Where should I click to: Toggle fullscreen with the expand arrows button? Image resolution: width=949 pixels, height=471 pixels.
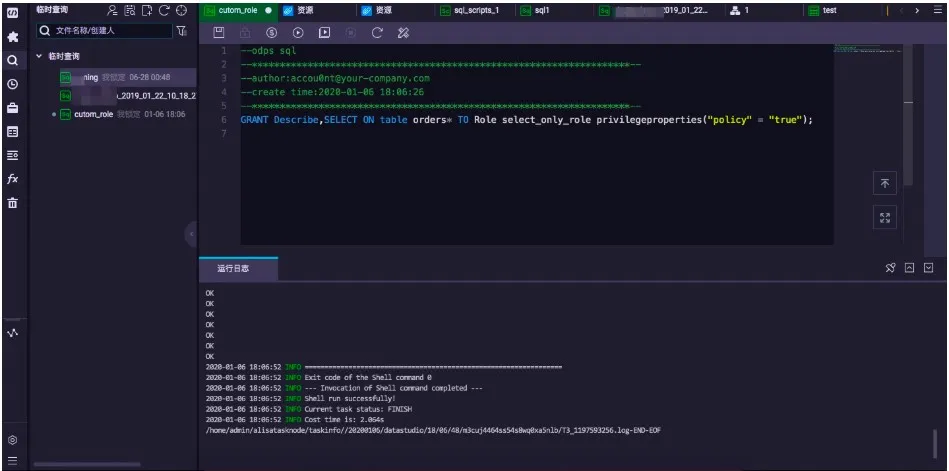pyautogui.click(x=885, y=218)
